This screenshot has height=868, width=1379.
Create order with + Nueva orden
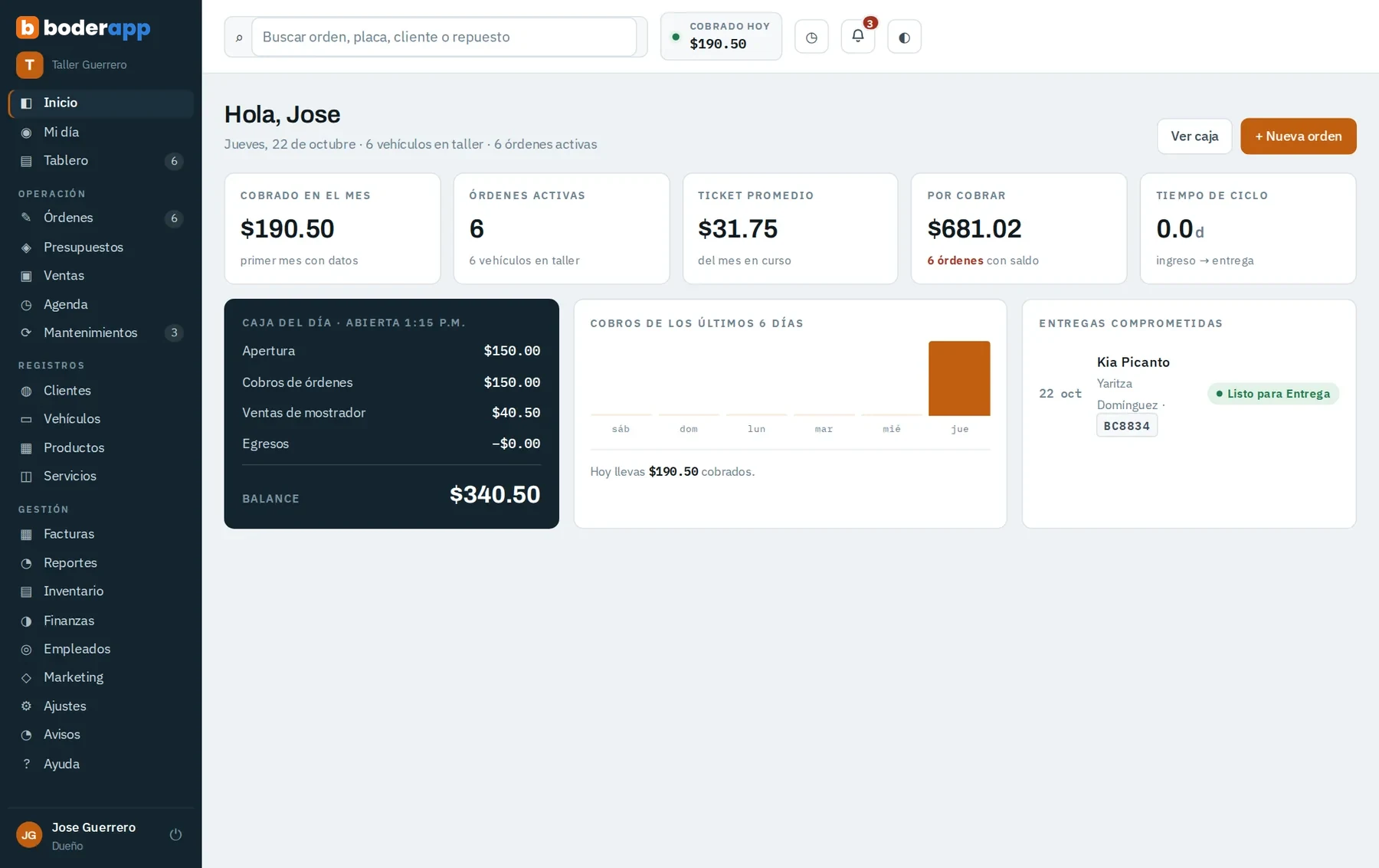pyautogui.click(x=1298, y=136)
